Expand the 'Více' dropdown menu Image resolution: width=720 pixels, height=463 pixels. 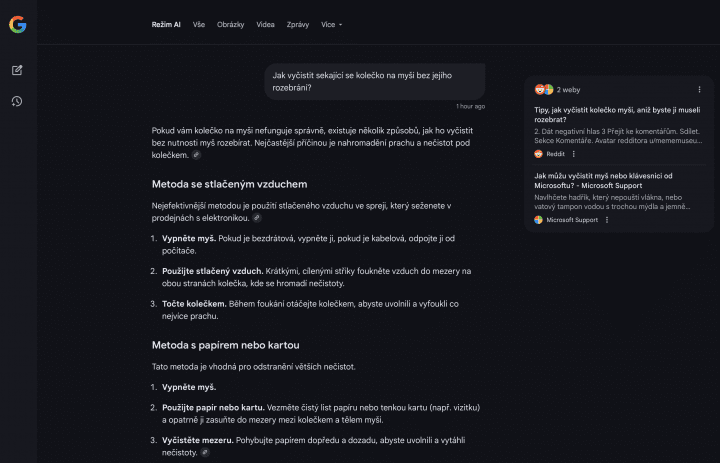tap(331, 24)
